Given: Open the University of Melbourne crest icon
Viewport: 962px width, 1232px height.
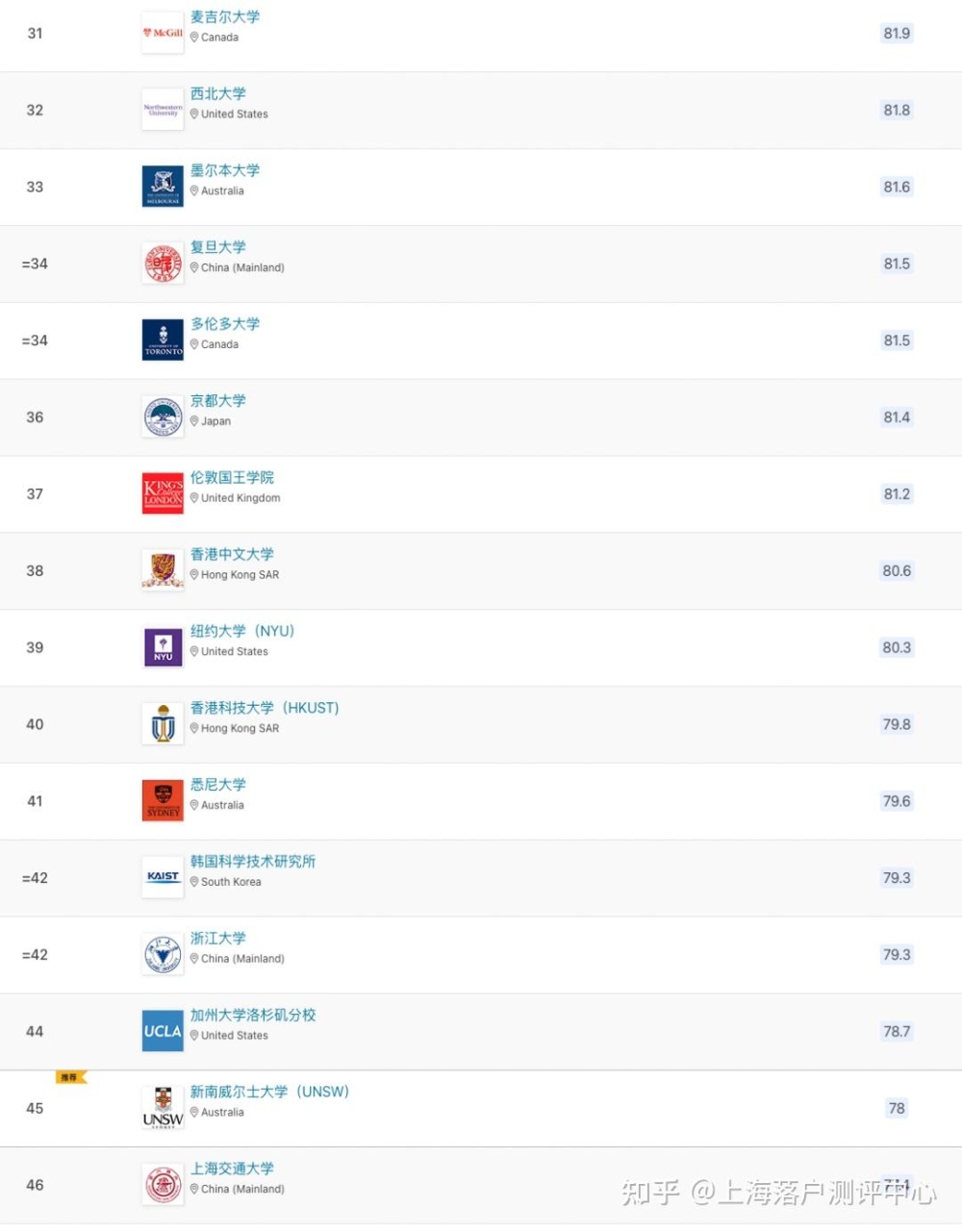Looking at the screenshot, I should [163, 187].
